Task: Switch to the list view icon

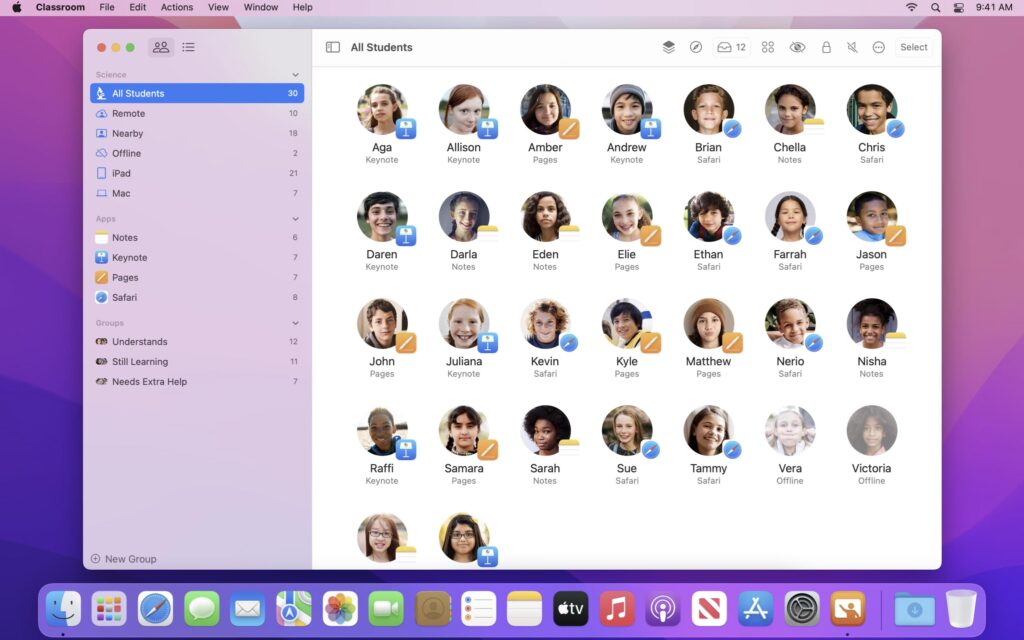Action: [189, 47]
